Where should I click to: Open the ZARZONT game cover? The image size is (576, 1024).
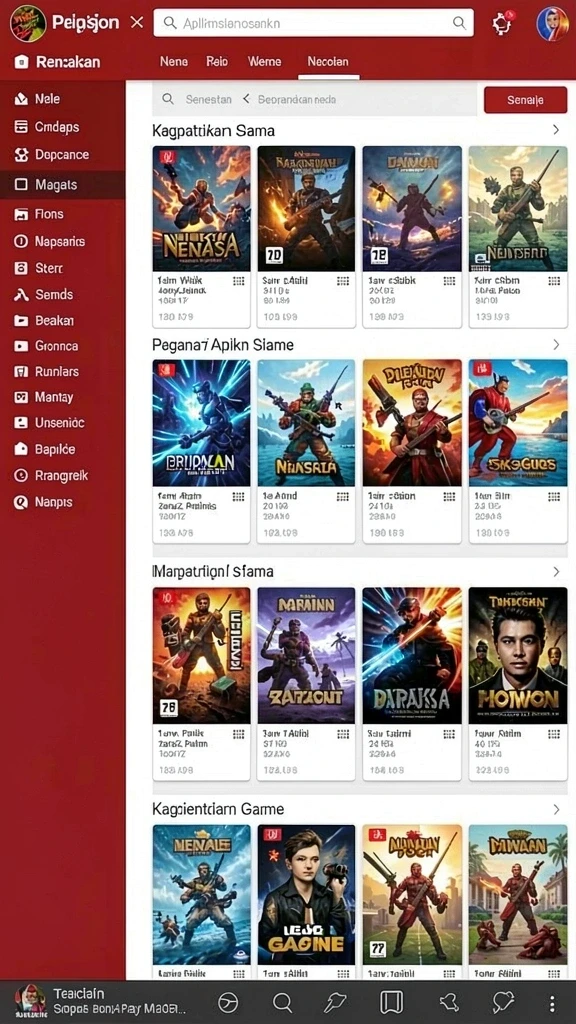pos(306,656)
